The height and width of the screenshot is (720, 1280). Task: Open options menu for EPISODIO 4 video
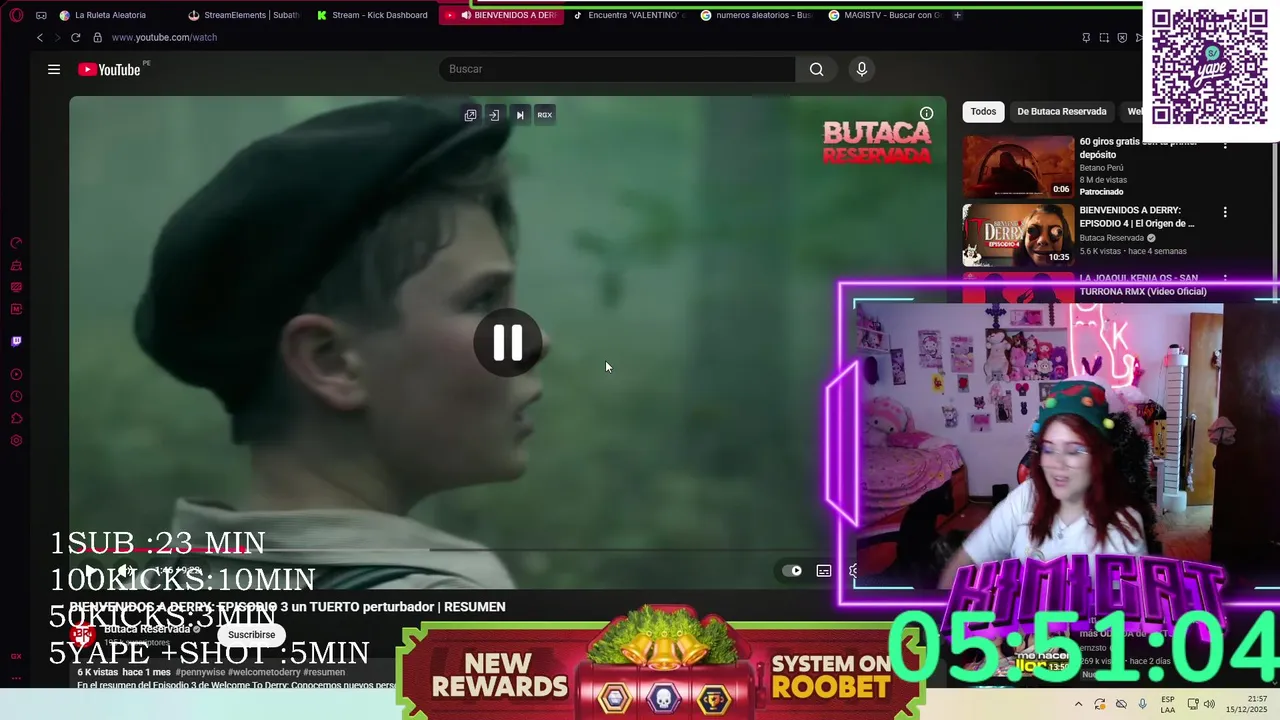[x=1225, y=212]
